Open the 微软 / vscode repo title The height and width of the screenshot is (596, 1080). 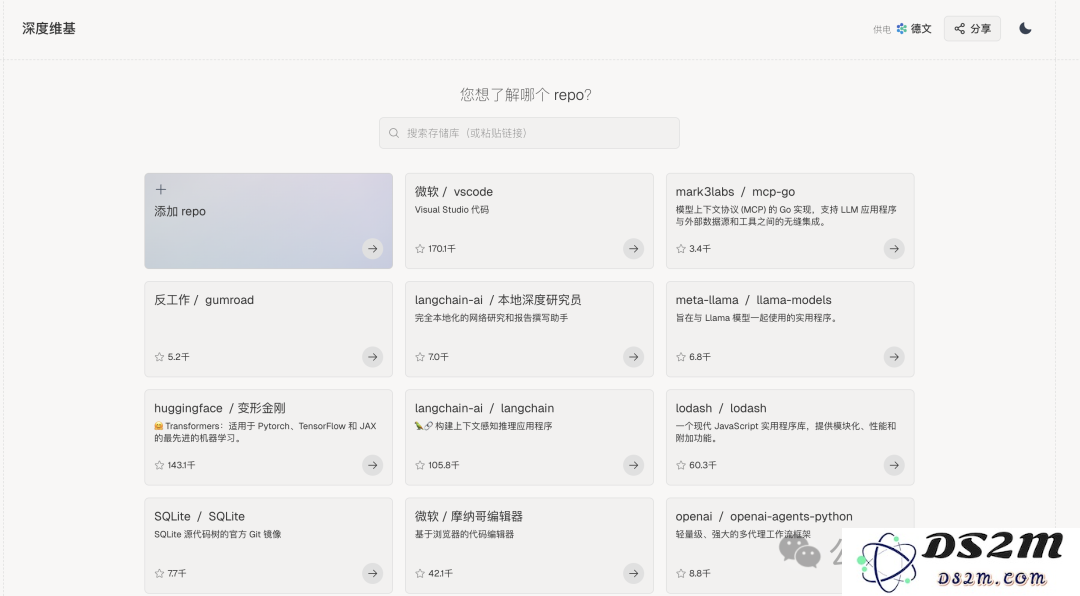click(454, 192)
